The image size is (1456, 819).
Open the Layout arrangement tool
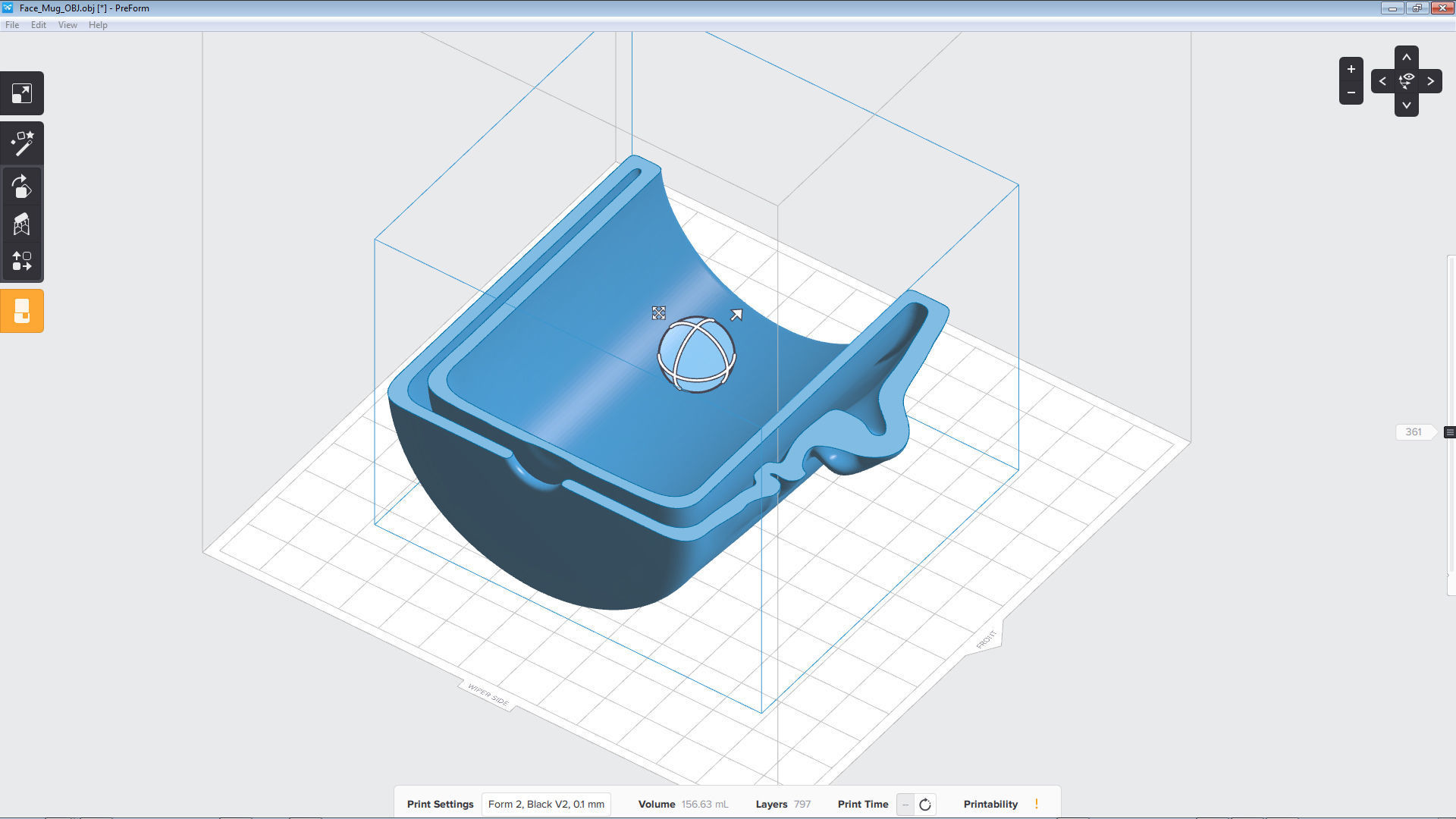click(x=22, y=262)
